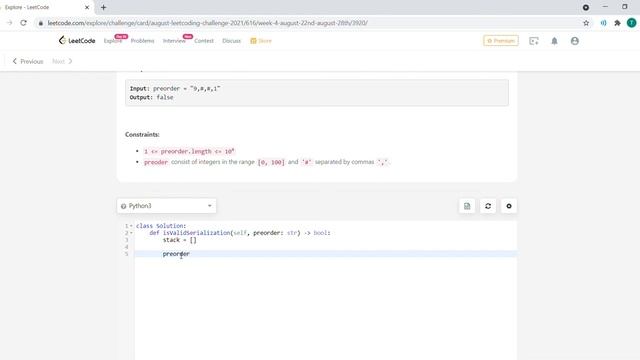Viewport: 640px width, 360px height.
Task: Open the editor settings gear
Action: (509, 206)
